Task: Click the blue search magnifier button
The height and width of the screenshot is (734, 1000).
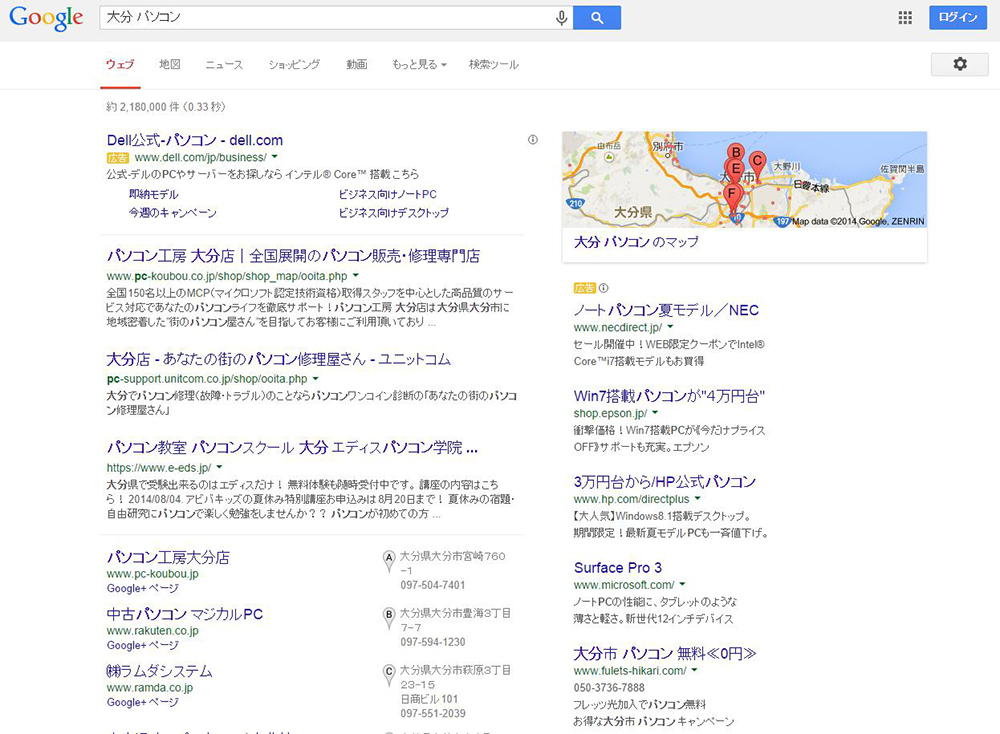Action: 597,18
